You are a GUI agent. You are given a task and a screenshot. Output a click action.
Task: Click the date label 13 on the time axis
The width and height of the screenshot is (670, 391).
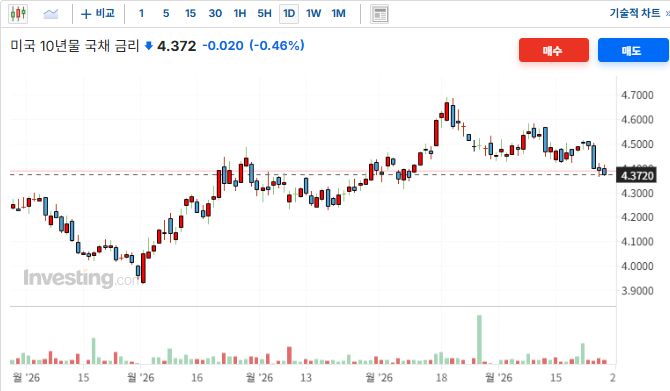[x=306, y=377]
